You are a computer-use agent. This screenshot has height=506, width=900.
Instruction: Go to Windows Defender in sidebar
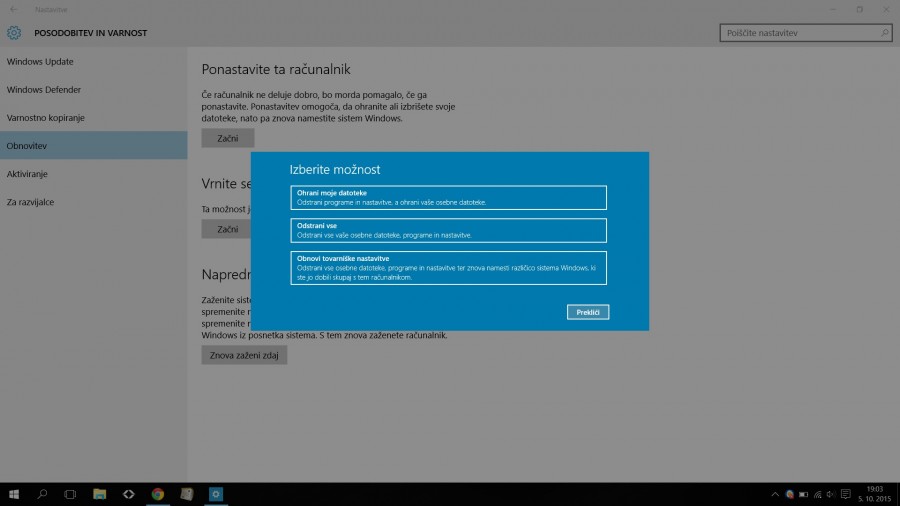[44, 90]
